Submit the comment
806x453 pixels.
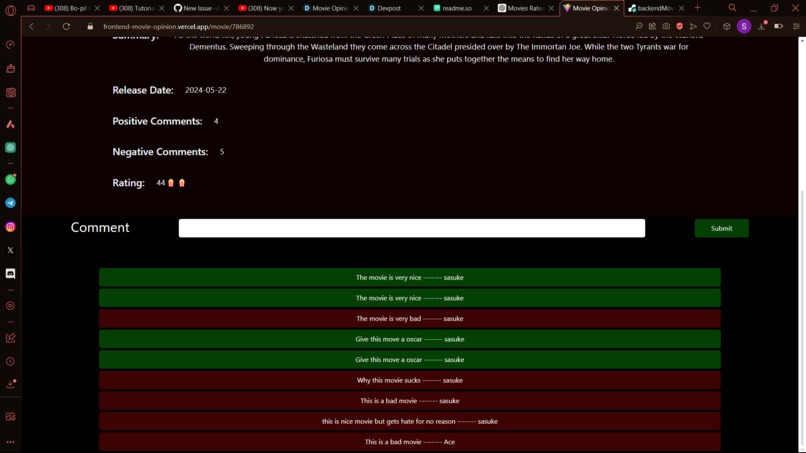coord(721,228)
